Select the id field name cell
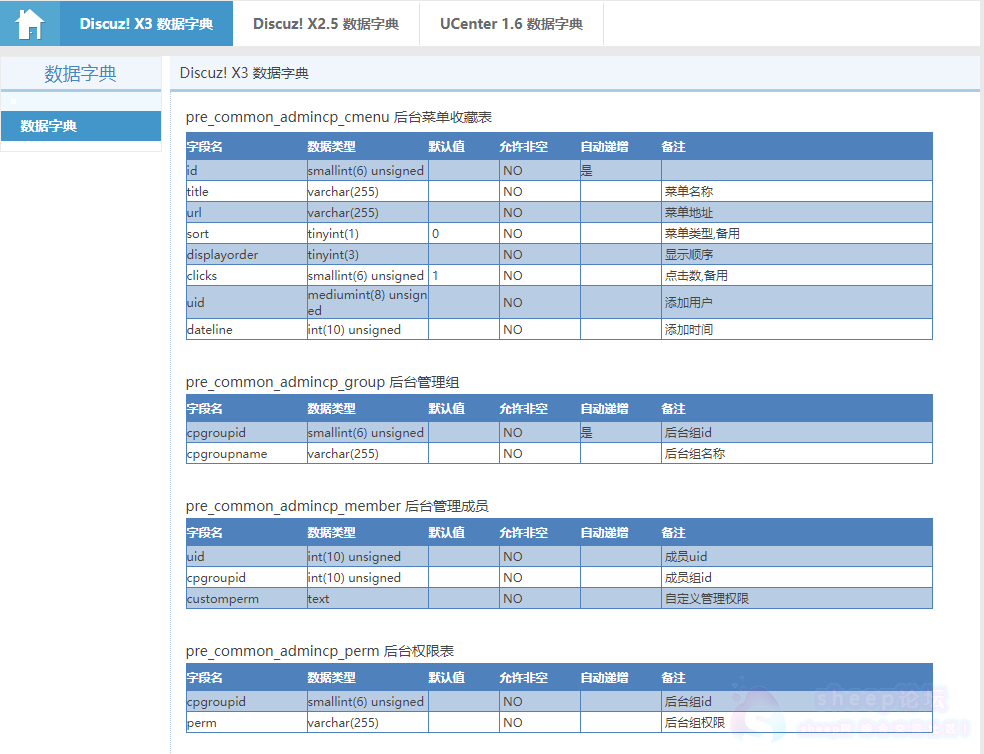The image size is (984, 754). coord(247,171)
